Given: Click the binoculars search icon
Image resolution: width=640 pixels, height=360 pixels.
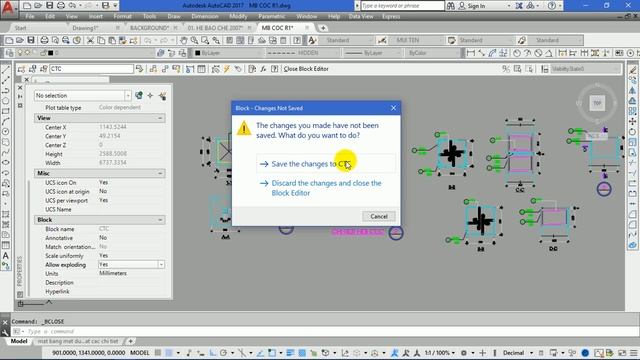Looking at the screenshot, I should coord(451,6).
